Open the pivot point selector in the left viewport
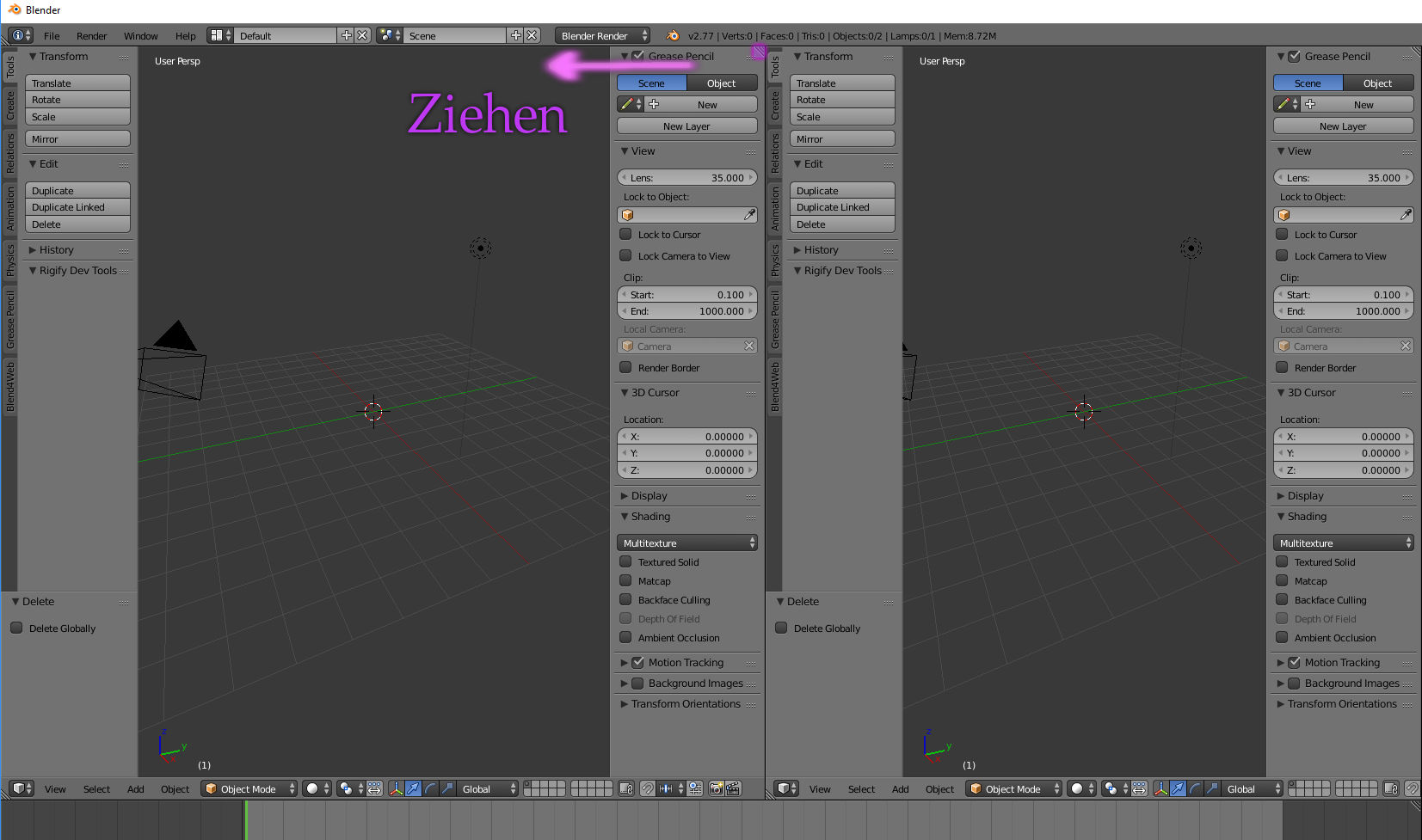This screenshot has height=840, width=1422. pos(350,788)
